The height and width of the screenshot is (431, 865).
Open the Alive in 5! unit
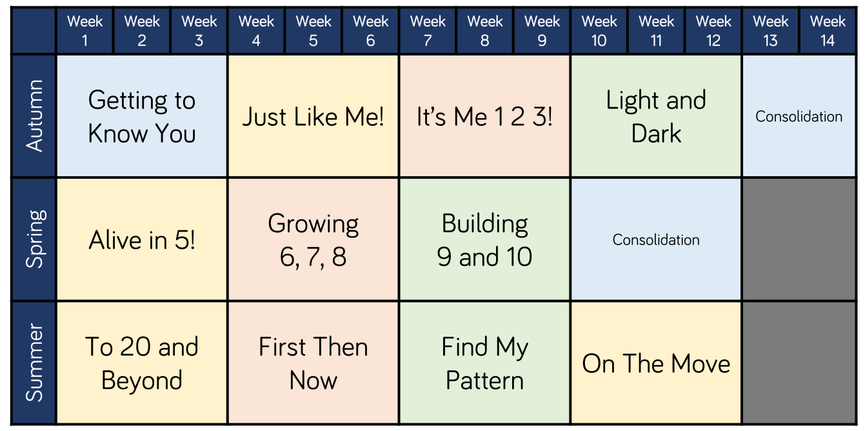pyautogui.click(x=142, y=240)
